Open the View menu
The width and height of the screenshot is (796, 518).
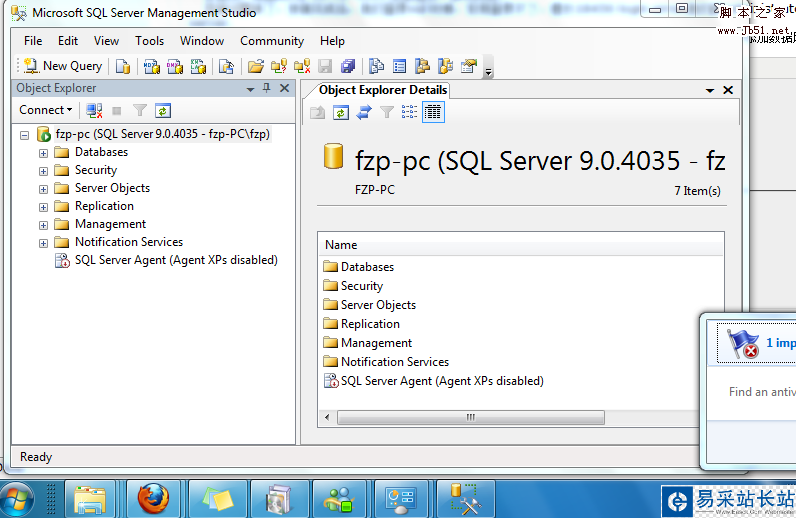pyautogui.click(x=106, y=41)
